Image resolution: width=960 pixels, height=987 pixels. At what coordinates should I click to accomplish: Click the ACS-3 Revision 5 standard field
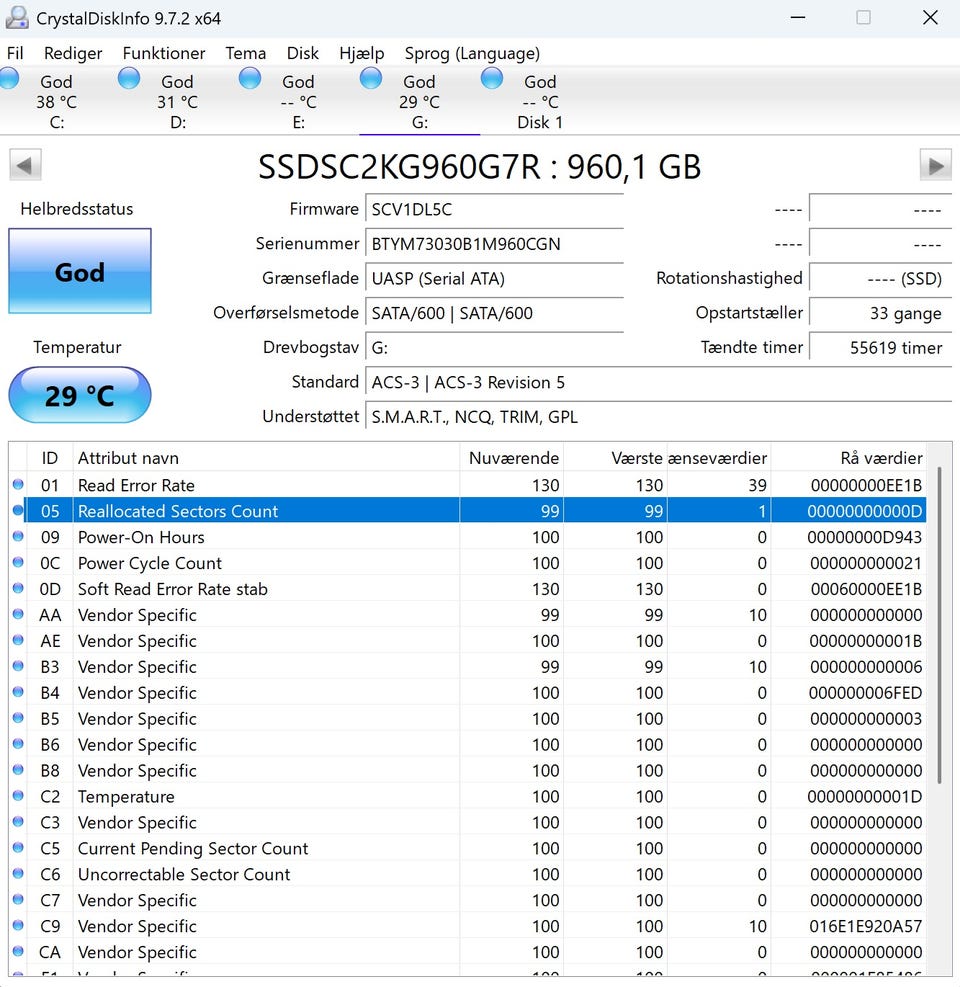[x=658, y=383]
